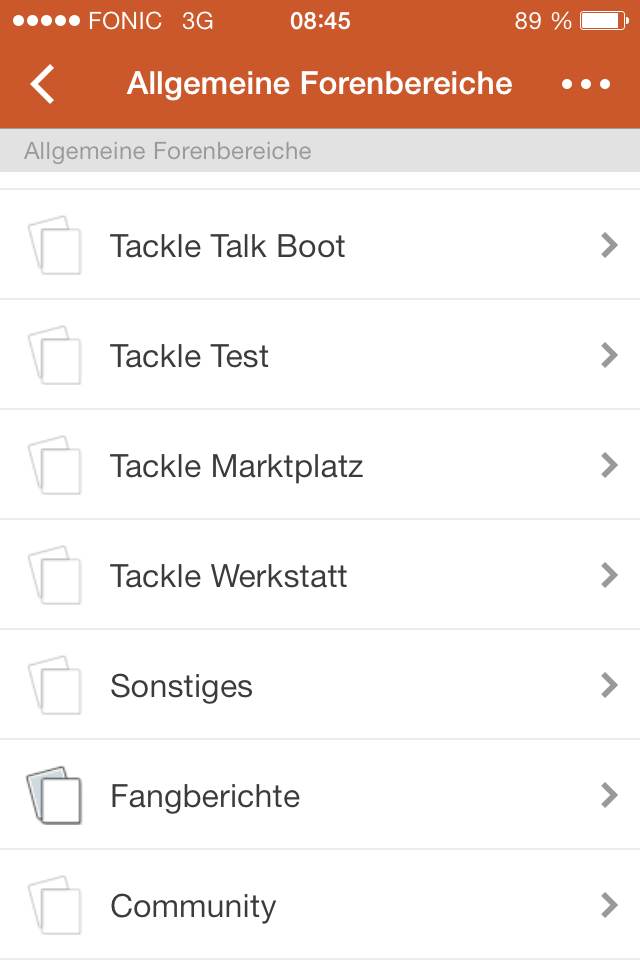Open the Tackle Werkstatt forum
Image resolution: width=640 pixels, height=960 pixels.
point(229,576)
